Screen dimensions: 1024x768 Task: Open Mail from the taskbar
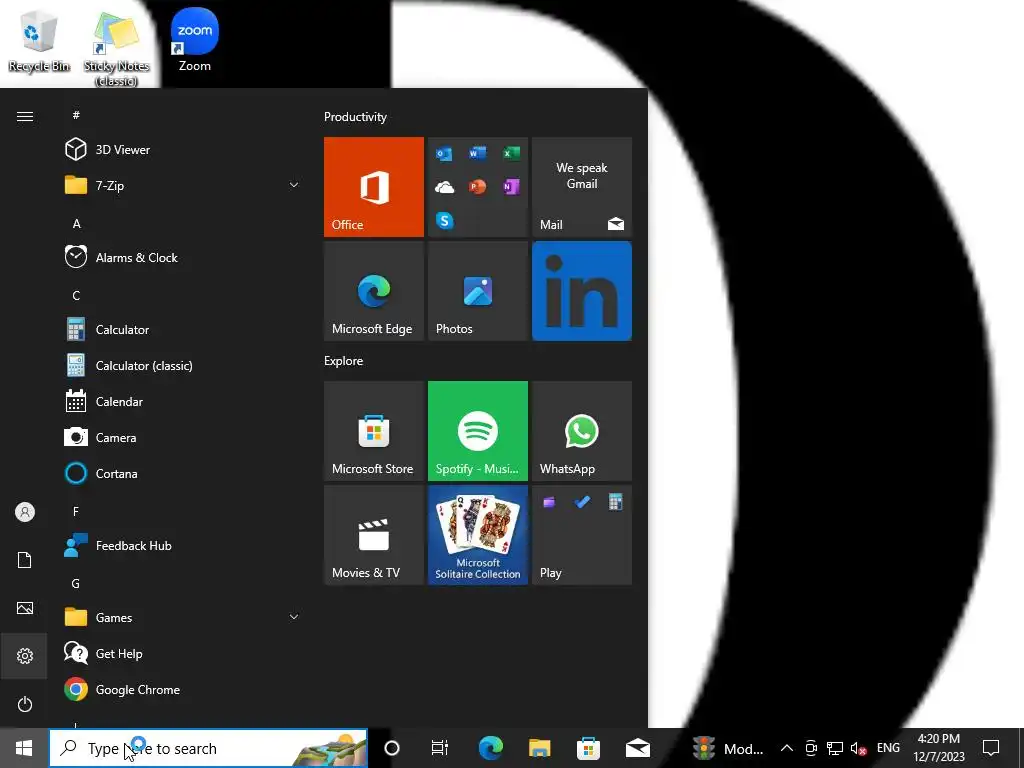[x=637, y=748]
